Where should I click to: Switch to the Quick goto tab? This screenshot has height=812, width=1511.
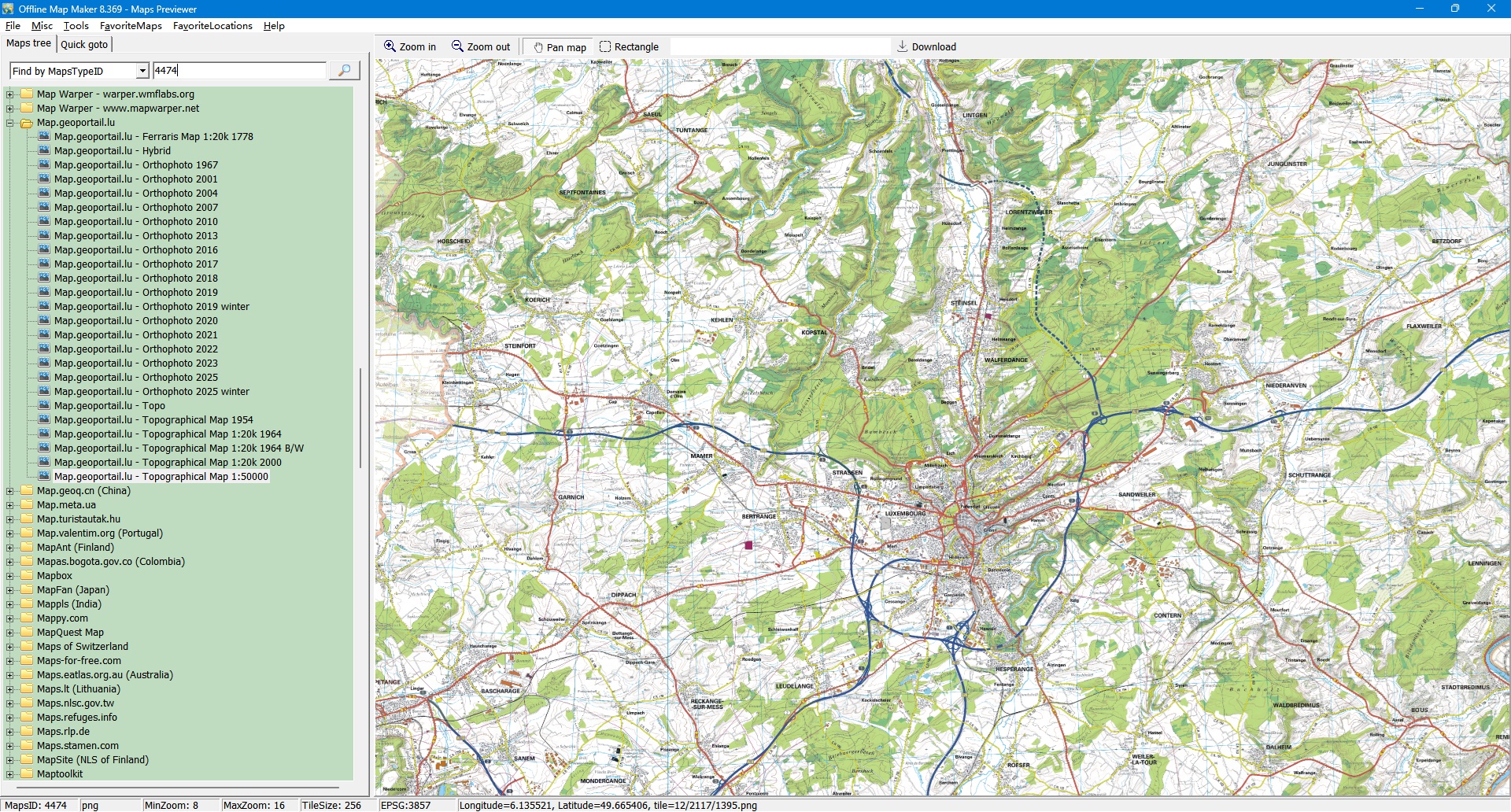click(84, 45)
